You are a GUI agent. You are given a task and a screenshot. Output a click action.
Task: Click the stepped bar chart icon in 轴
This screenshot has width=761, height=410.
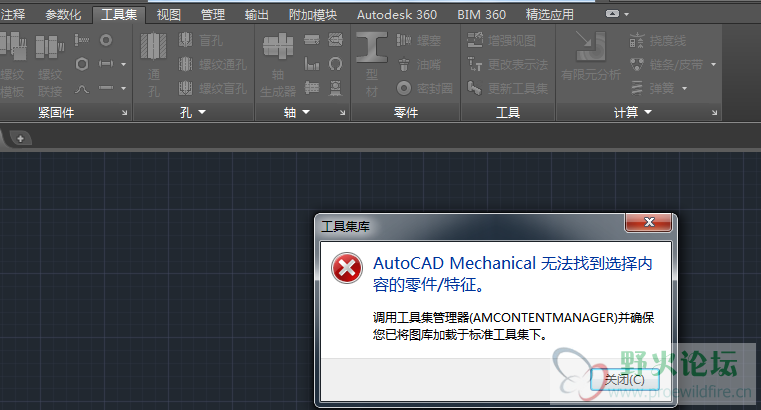312,64
